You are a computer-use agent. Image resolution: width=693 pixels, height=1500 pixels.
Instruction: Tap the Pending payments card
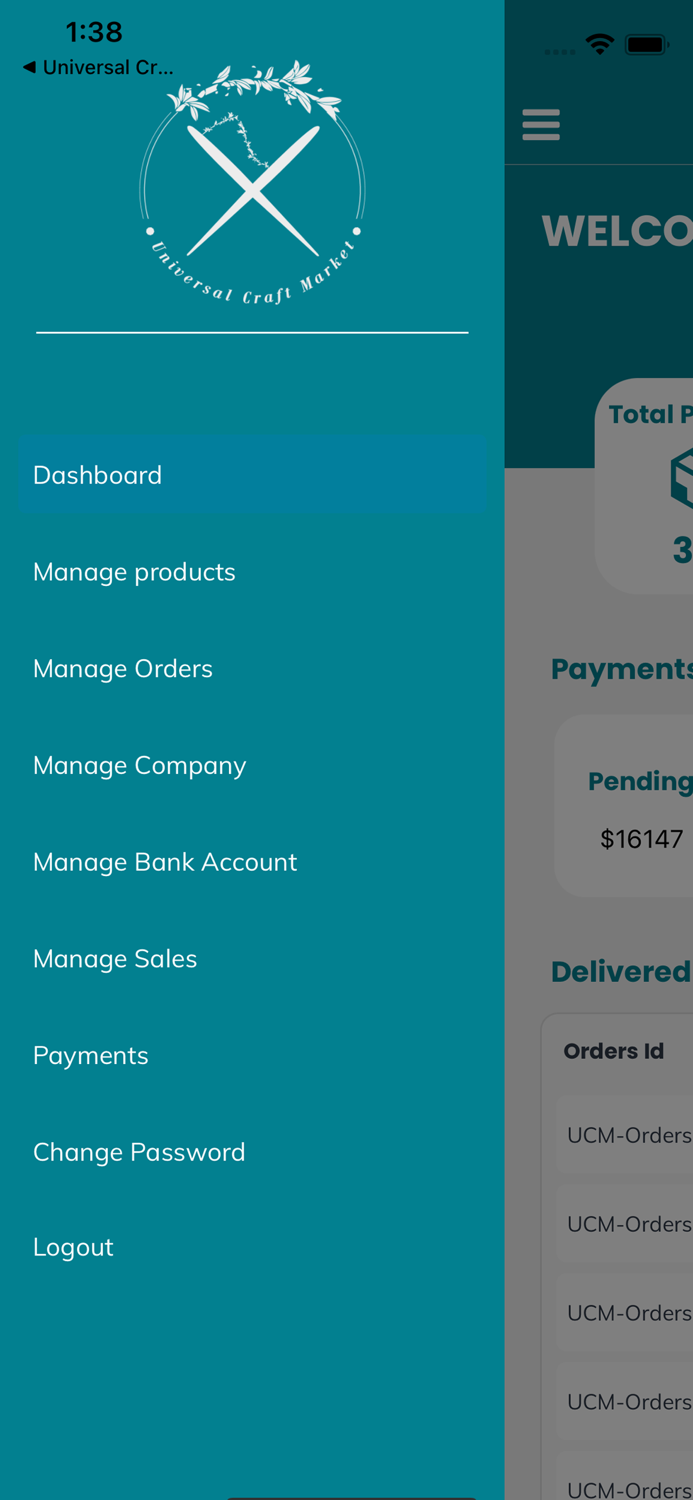coord(630,805)
